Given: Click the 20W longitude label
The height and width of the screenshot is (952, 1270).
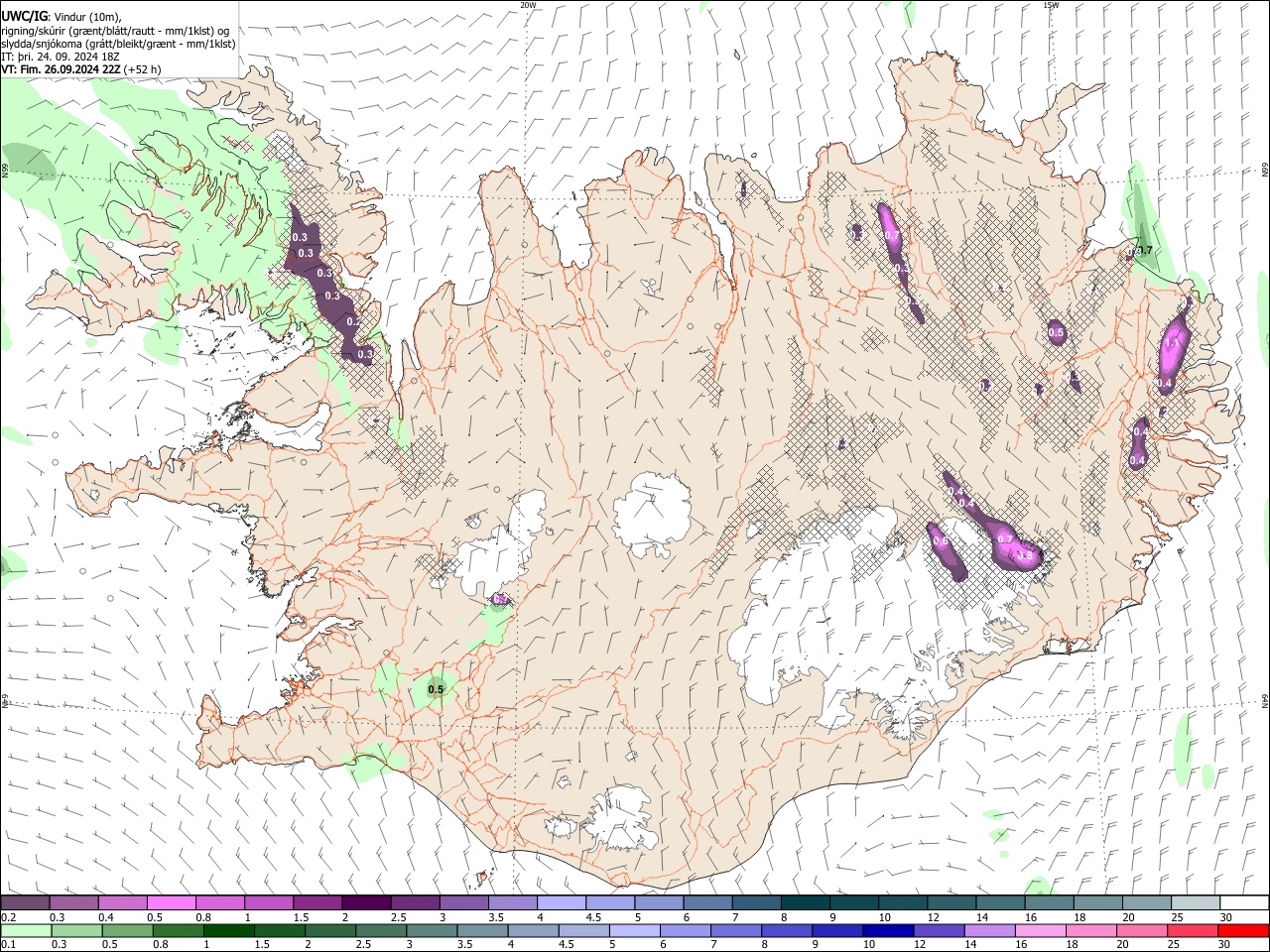Looking at the screenshot, I should click(x=528, y=5).
